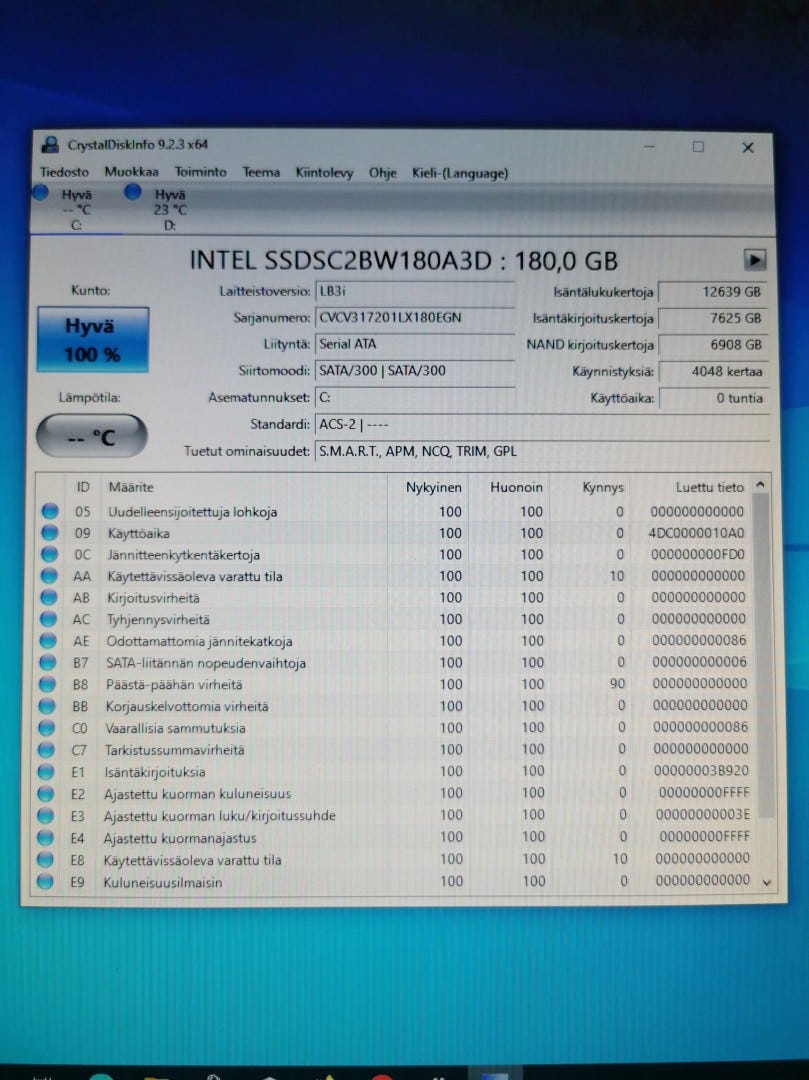This screenshot has width=809, height=1080.
Task: Click the serial number field
Action: (414, 319)
